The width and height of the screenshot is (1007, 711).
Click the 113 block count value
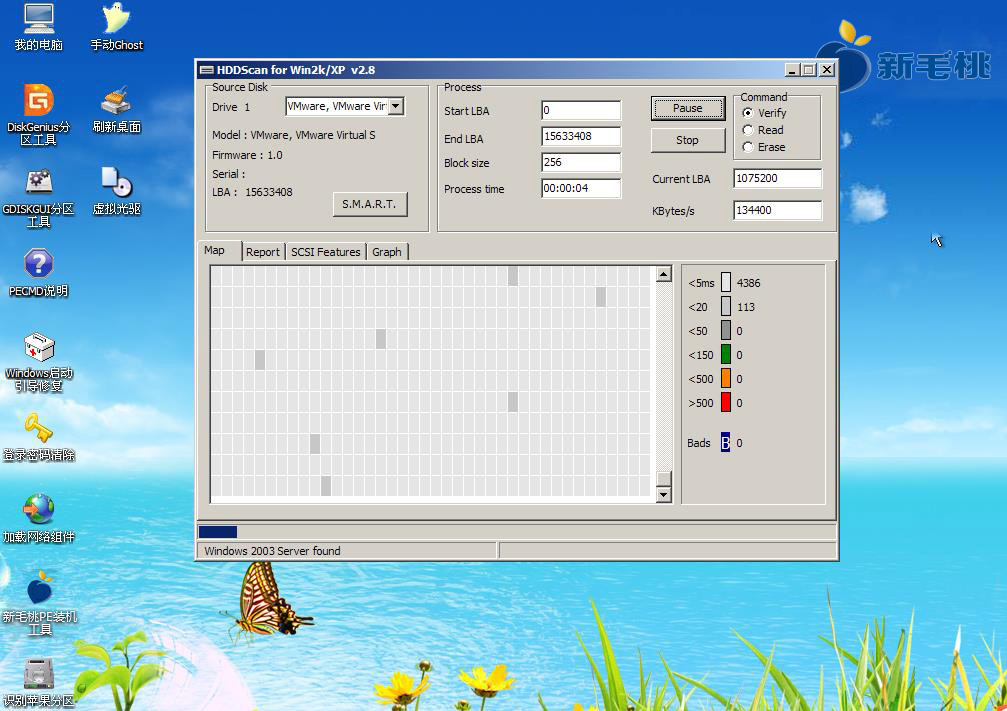coord(746,307)
